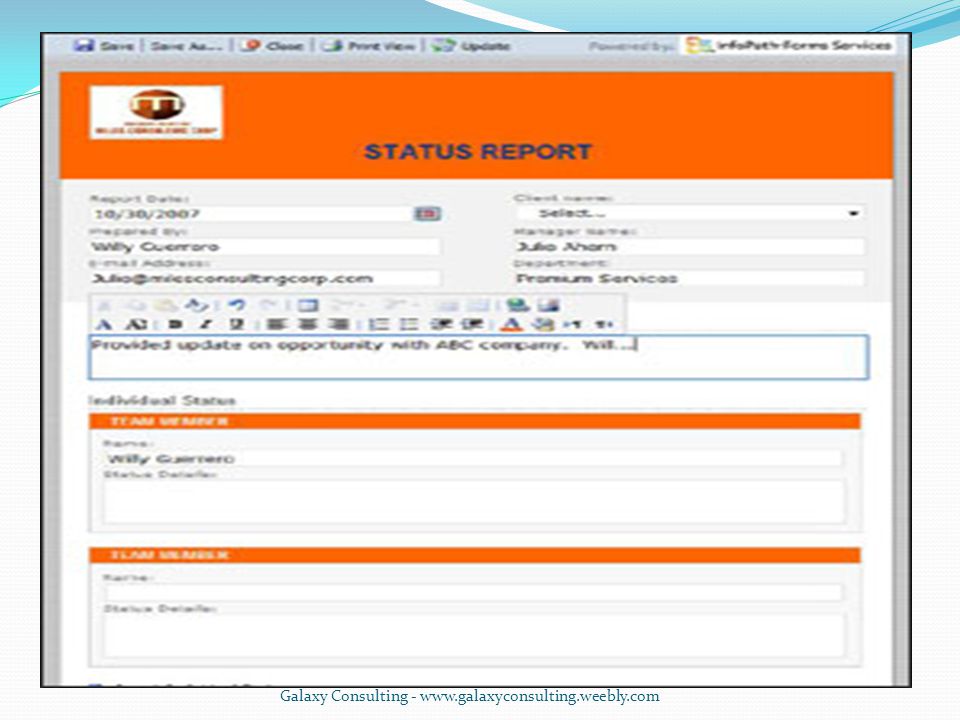Click the E-mail Address input field
Viewport: 960px width, 720px height.
264,279
